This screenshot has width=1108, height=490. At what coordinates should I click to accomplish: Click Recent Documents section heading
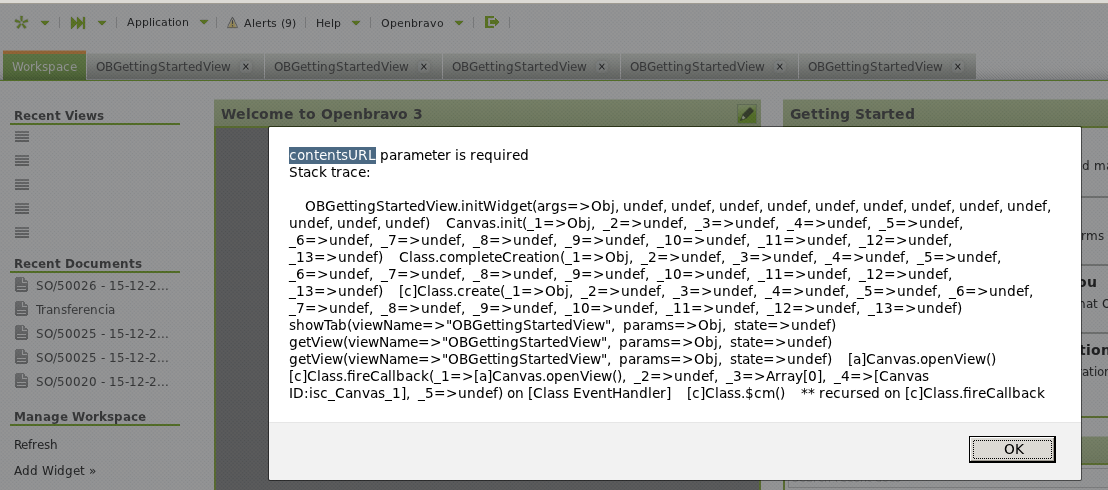(78, 264)
